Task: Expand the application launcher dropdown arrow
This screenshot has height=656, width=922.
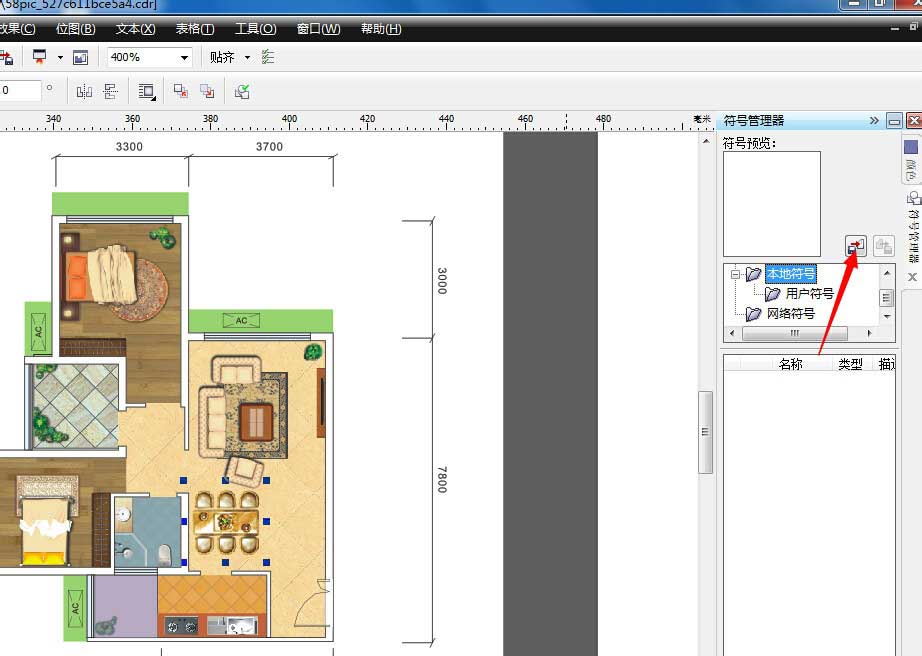Action: 60,58
